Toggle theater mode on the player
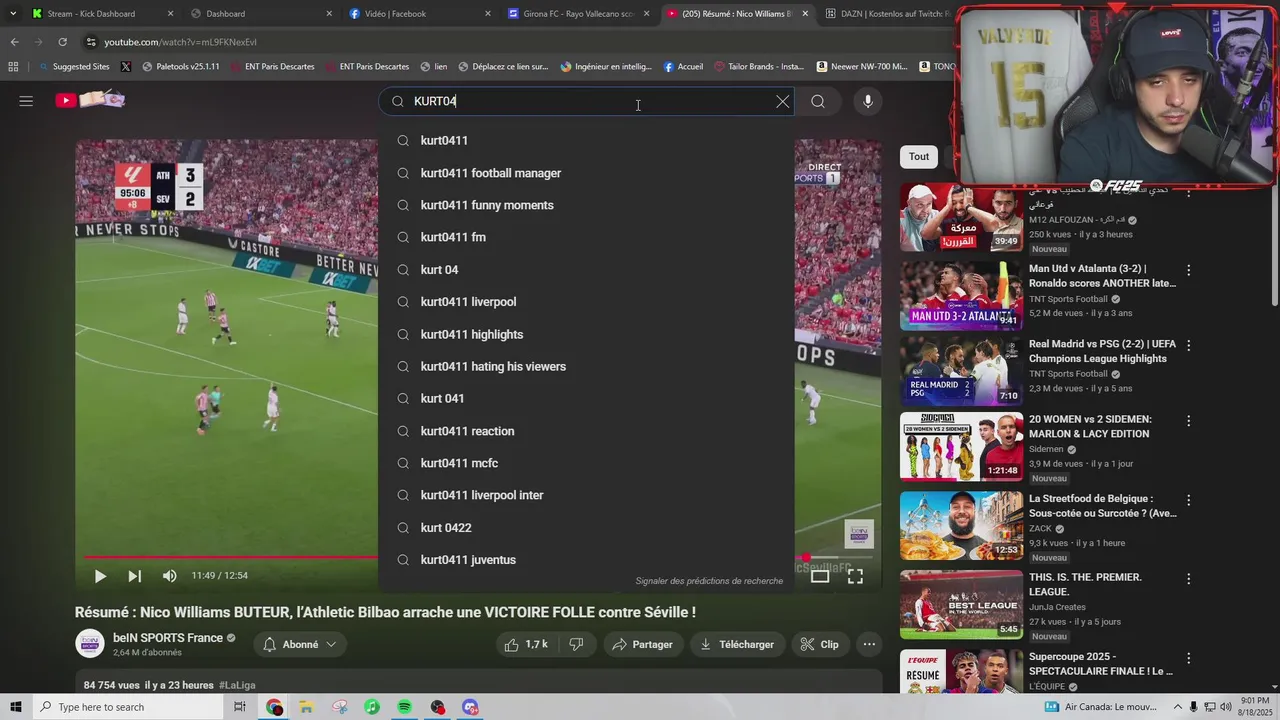 pos(820,576)
